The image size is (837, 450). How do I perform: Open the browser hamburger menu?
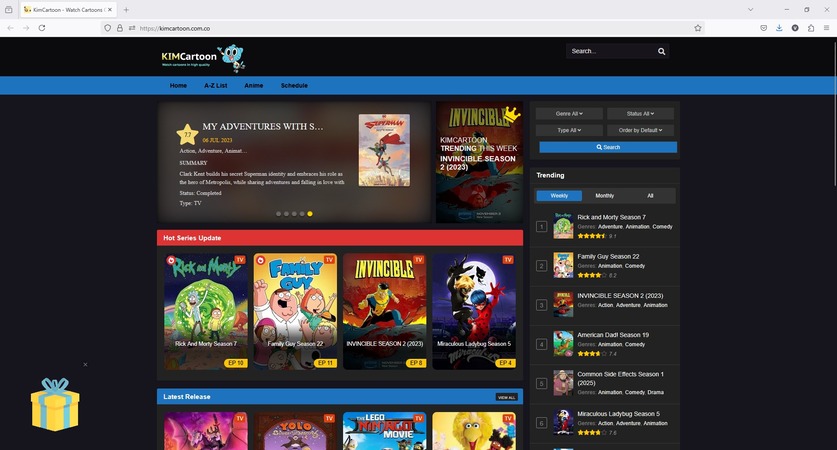[826, 28]
